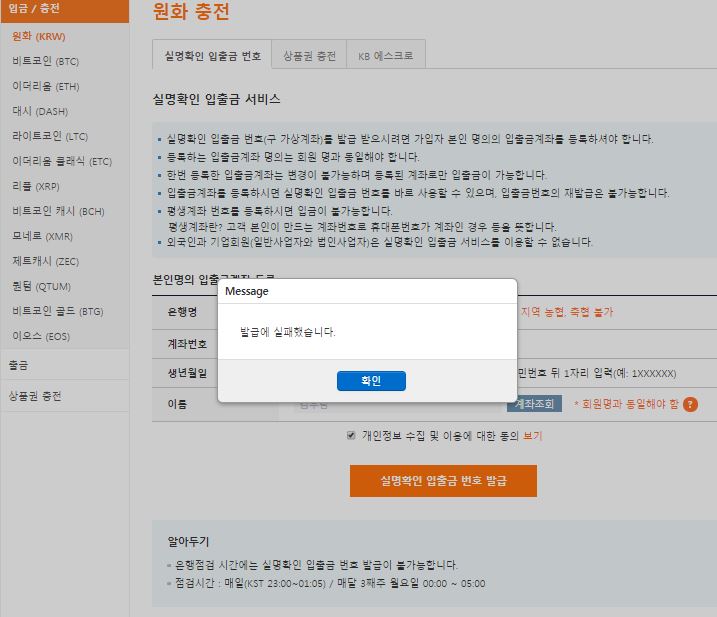The width and height of the screenshot is (717, 617).
Task: Select 비트코인 (BTC) in the sidebar
Action: pos(45,61)
